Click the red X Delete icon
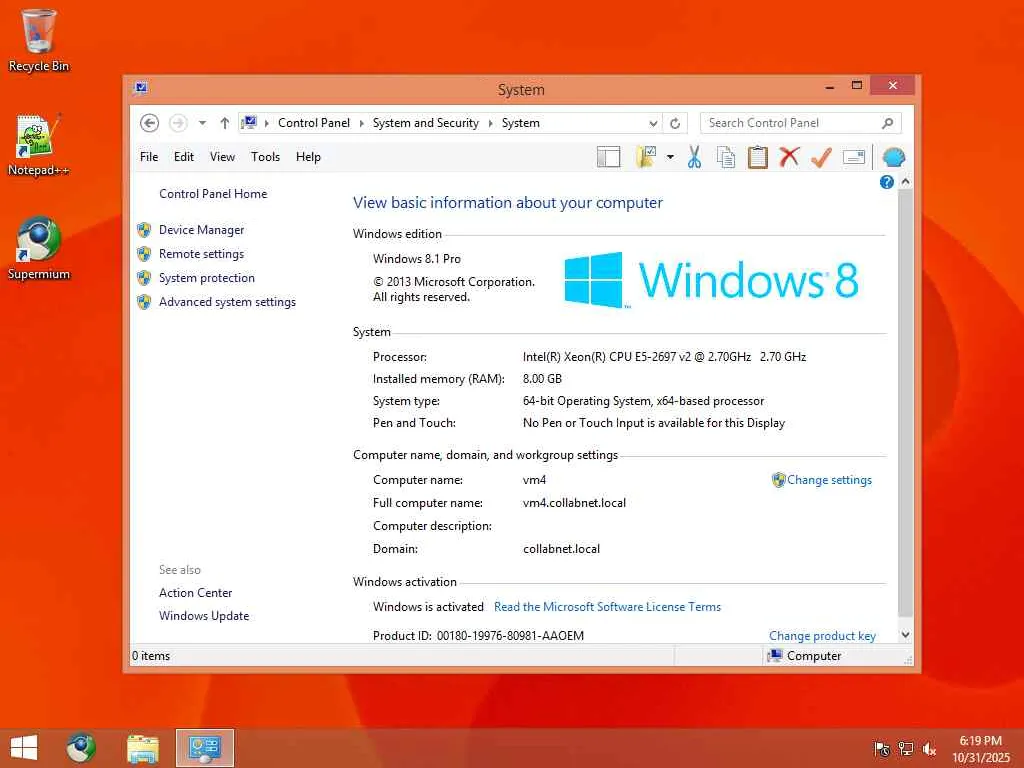1024x768 pixels. (790, 157)
